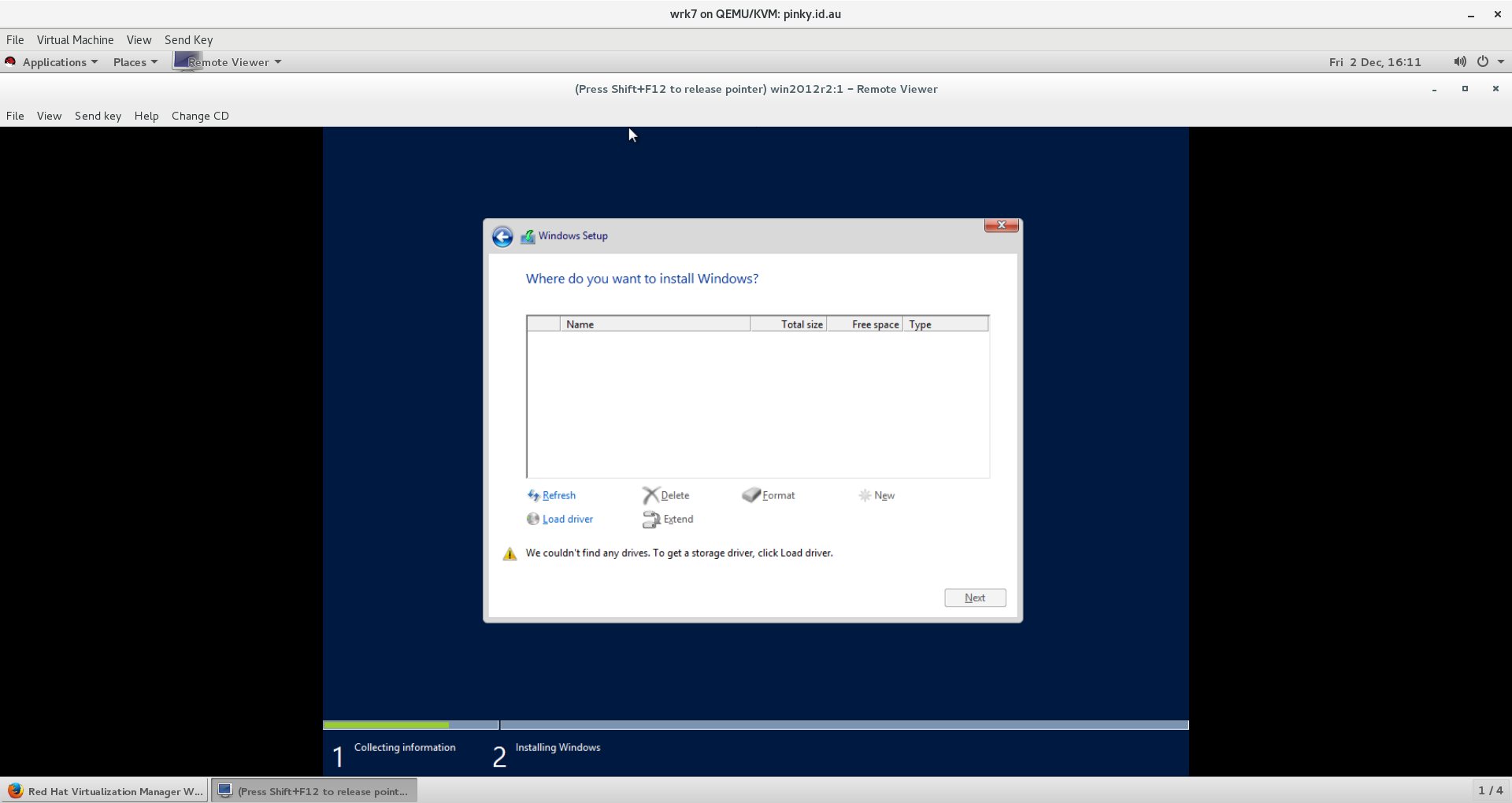Viewport: 1512px width, 803px height.
Task: Open the Send key menu in Remote Viewer
Action: tap(98, 116)
